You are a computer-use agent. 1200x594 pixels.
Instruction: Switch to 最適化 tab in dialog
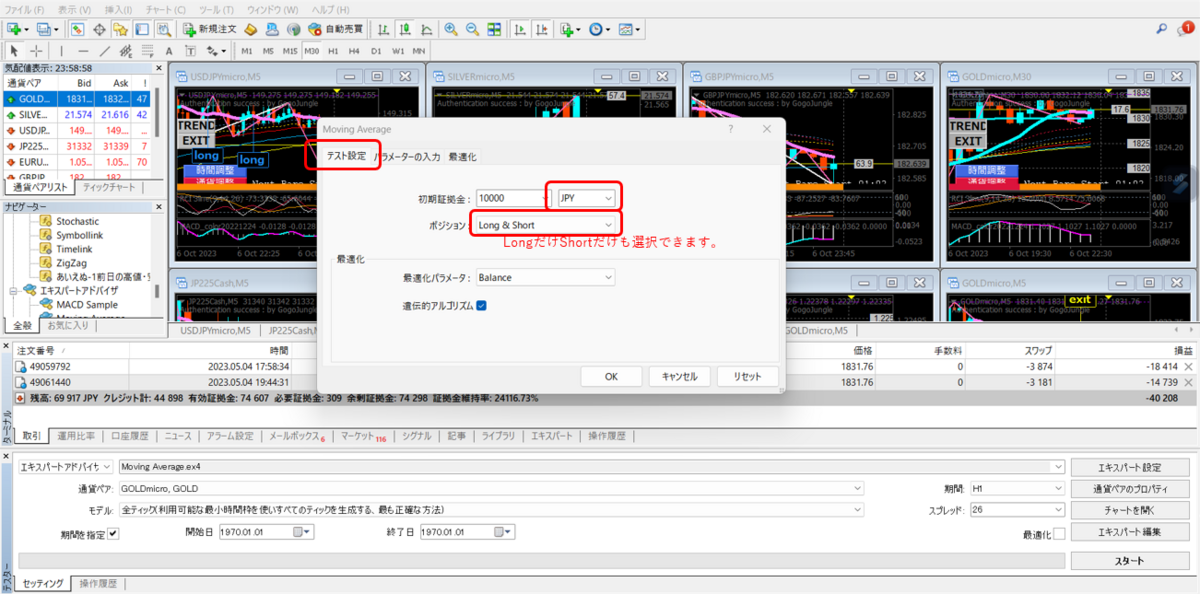[462, 157]
